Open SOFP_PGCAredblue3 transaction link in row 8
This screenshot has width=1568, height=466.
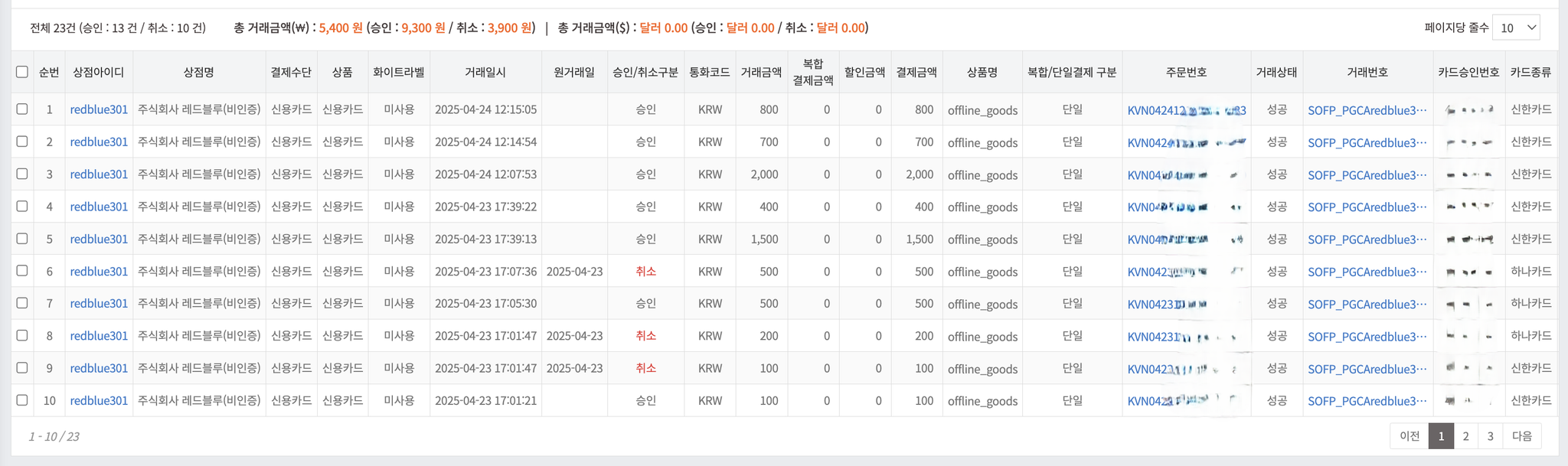click(1367, 337)
